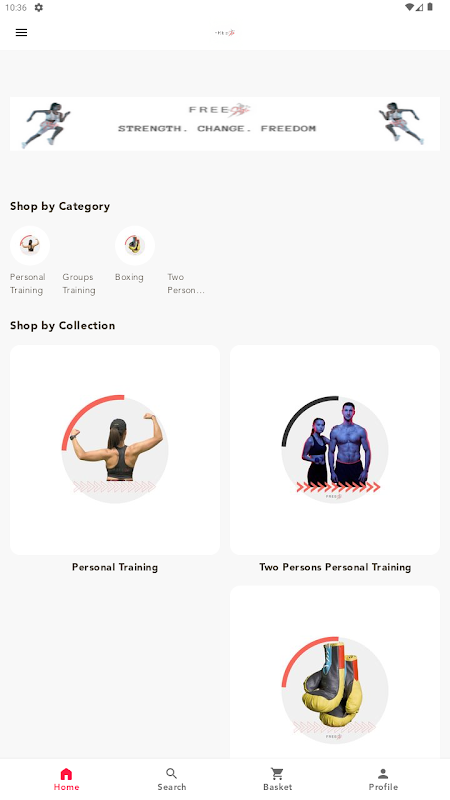
Task: Switch to the Basket tab label
Action: pos(278,787)
